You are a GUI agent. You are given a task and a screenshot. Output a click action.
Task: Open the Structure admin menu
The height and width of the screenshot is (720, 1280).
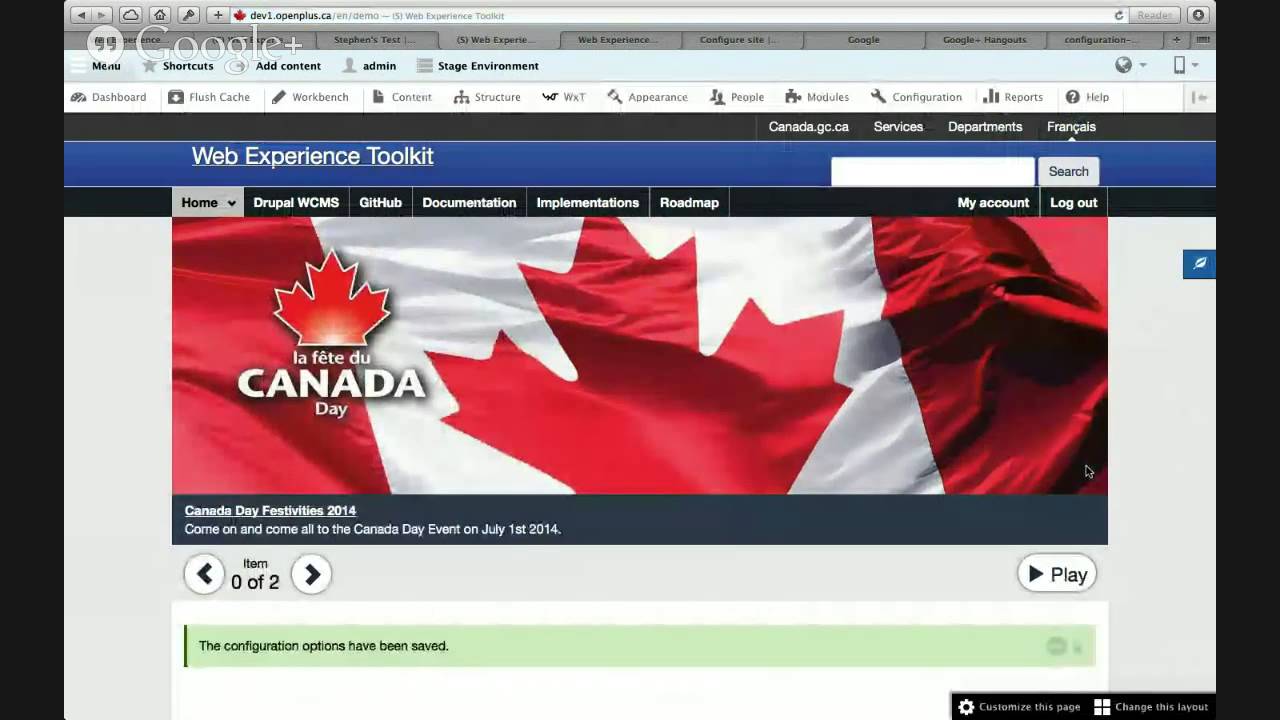point(487,97)
